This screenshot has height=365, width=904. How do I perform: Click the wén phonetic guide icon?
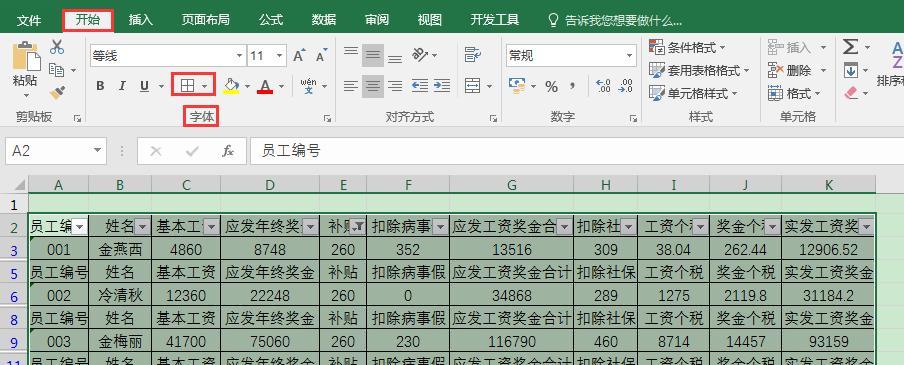(x=309, y=85)
